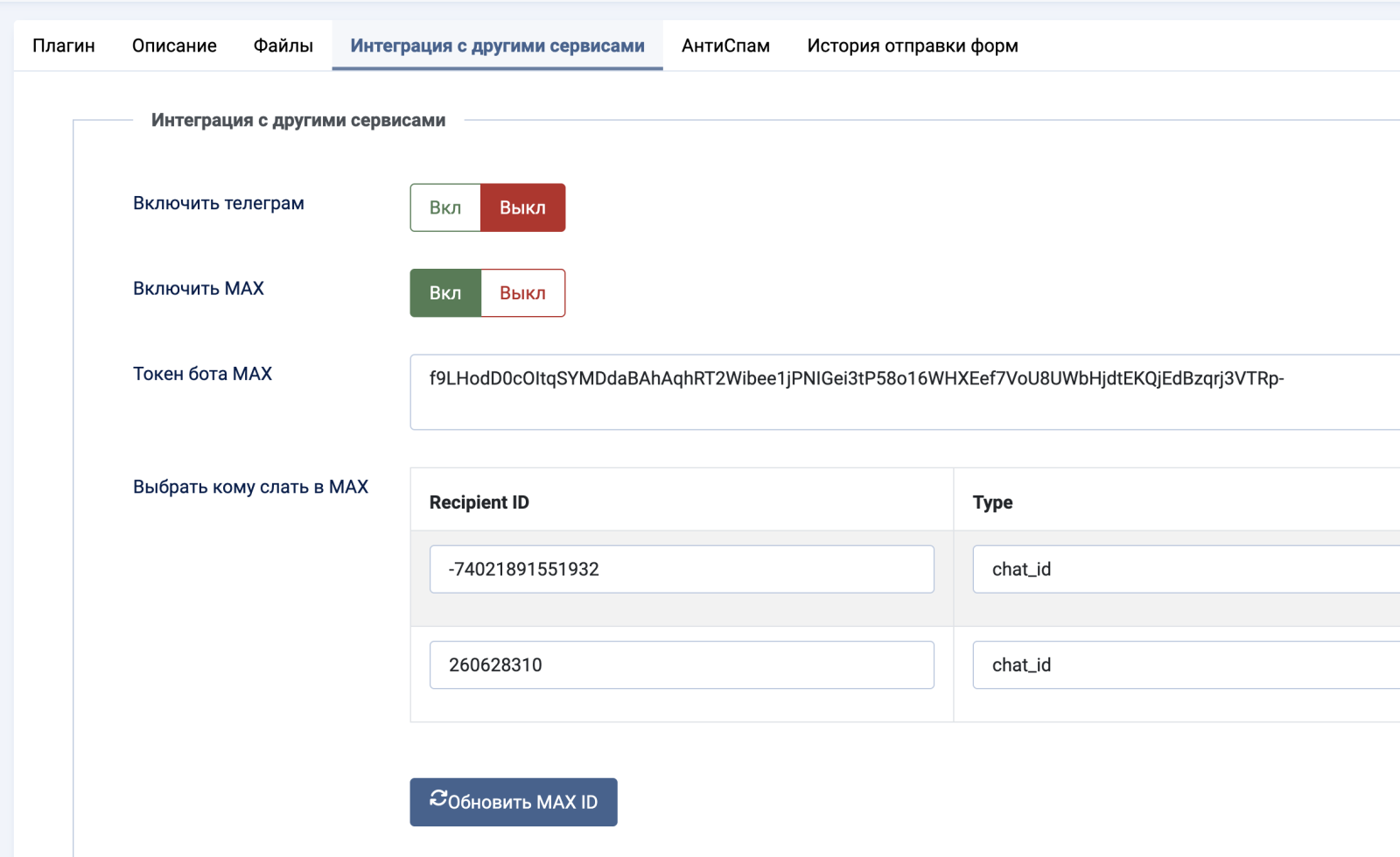Click Recipient ID field with 260628310
The width and height of the screenshot is (1400, 857).
682,665
